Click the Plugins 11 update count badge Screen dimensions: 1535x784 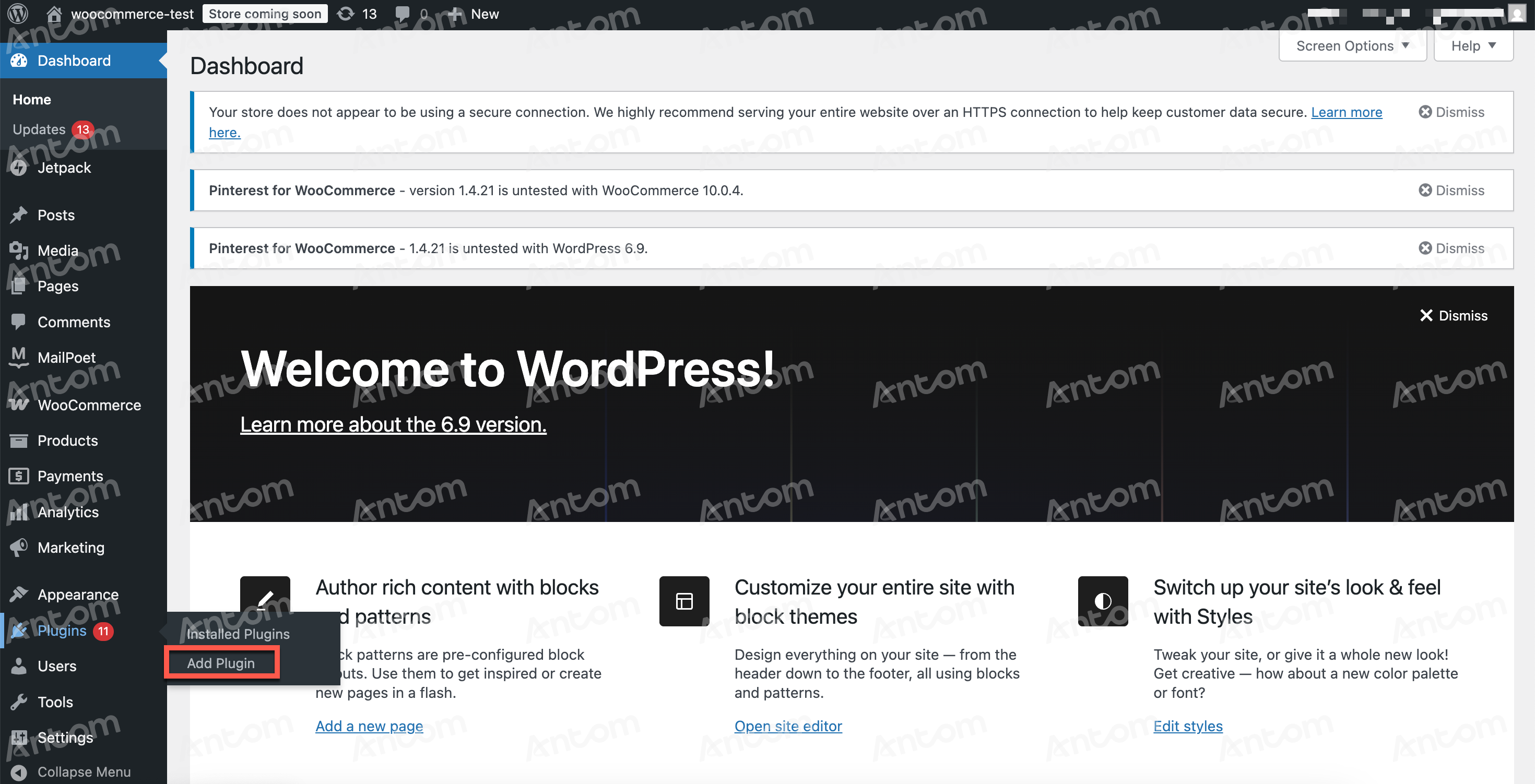104,631
